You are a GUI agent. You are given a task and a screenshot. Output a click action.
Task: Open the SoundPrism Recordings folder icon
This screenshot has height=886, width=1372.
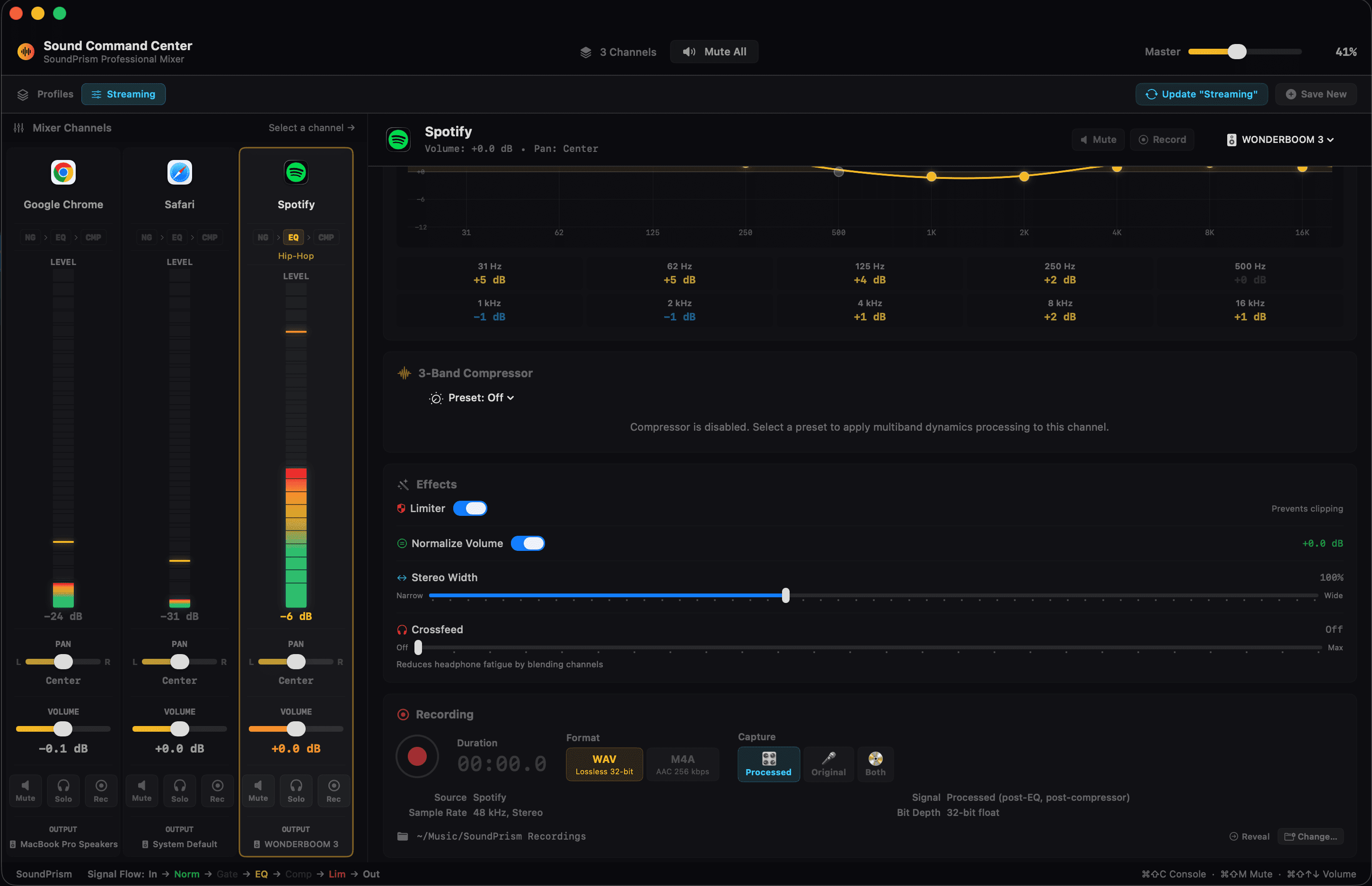pyautogui.click(x=403, y=836)
